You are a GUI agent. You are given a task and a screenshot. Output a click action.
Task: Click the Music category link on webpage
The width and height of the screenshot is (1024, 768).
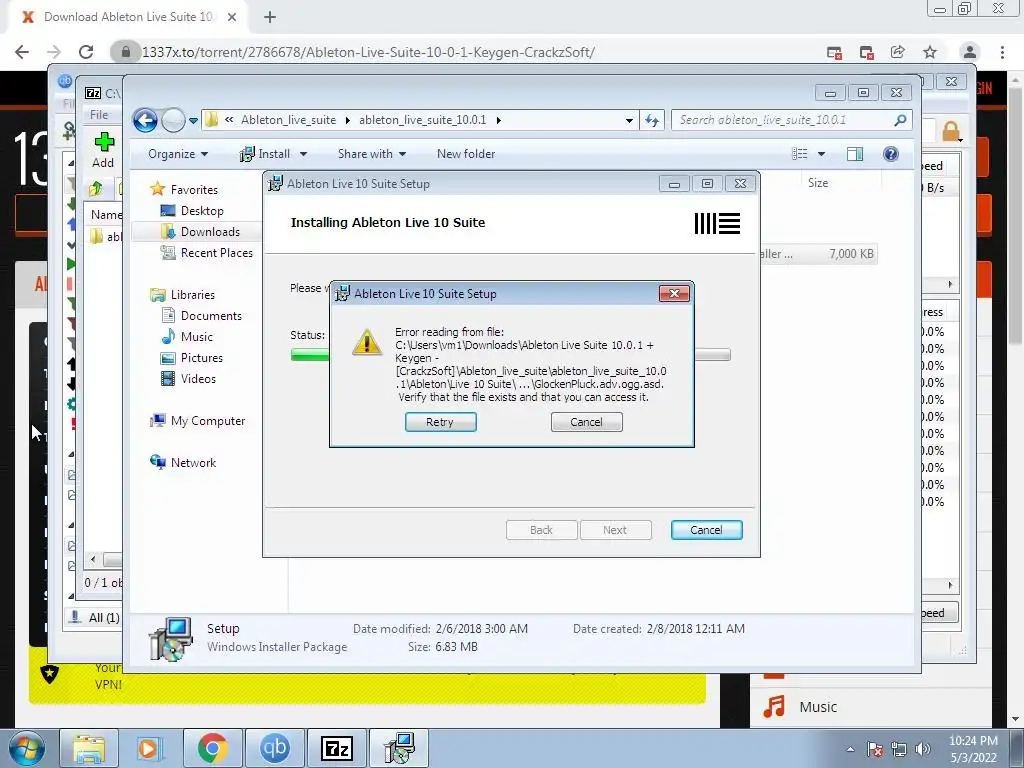click(818, 707)
